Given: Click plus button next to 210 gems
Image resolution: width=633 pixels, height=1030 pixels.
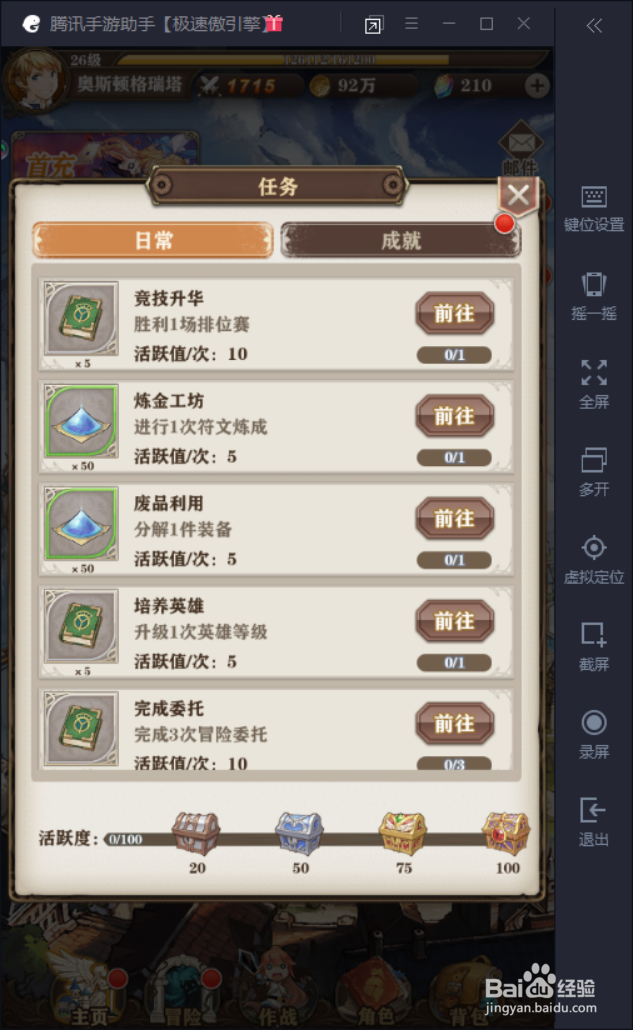Looking at the screenshot, I should point(537,86).
